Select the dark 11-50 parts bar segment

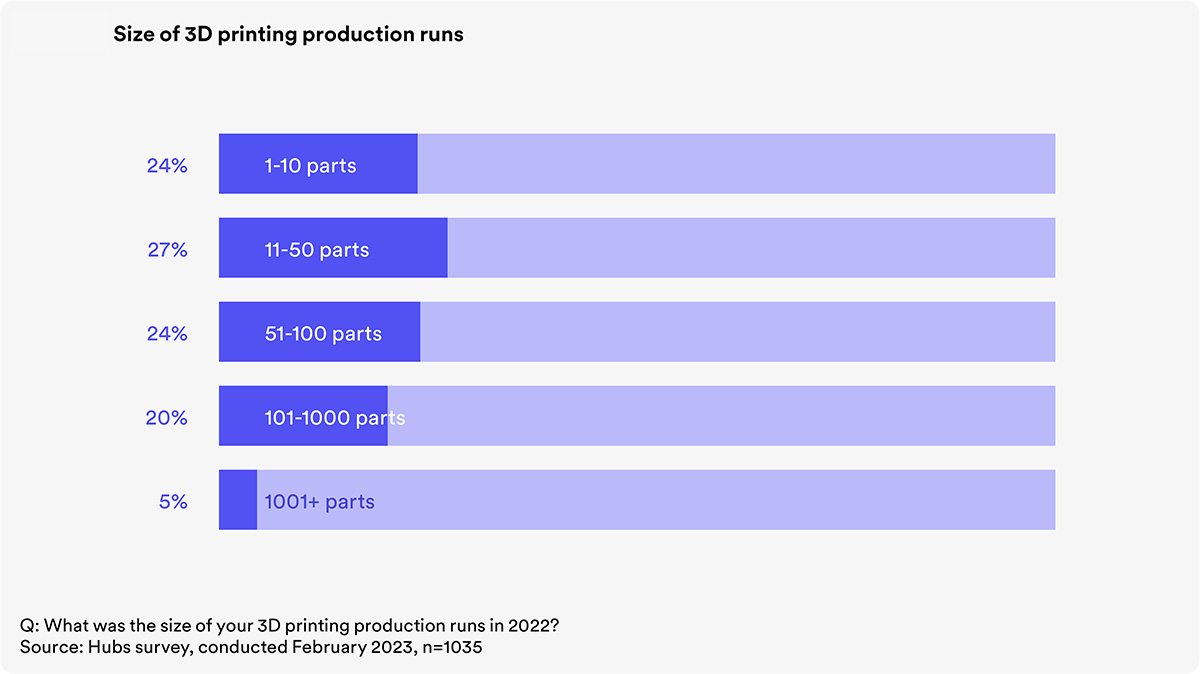click(333, 248)
